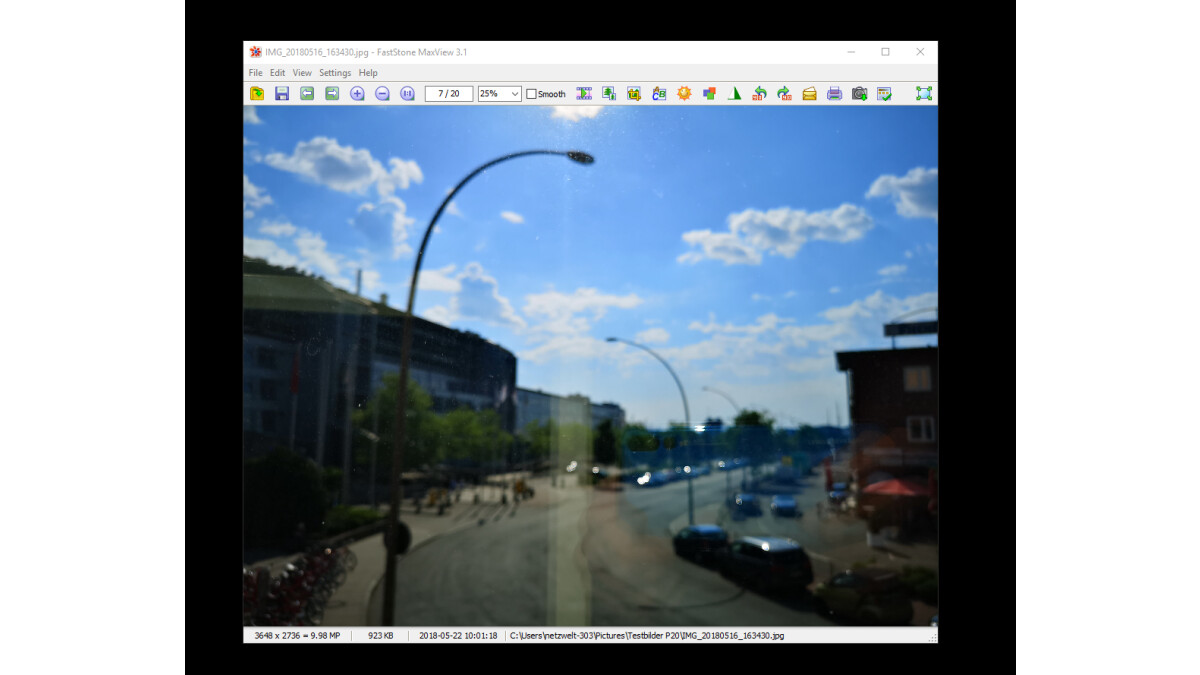1200x675 pixels.
Task: Open the Crop tool
Action: (x=633, y=93)
